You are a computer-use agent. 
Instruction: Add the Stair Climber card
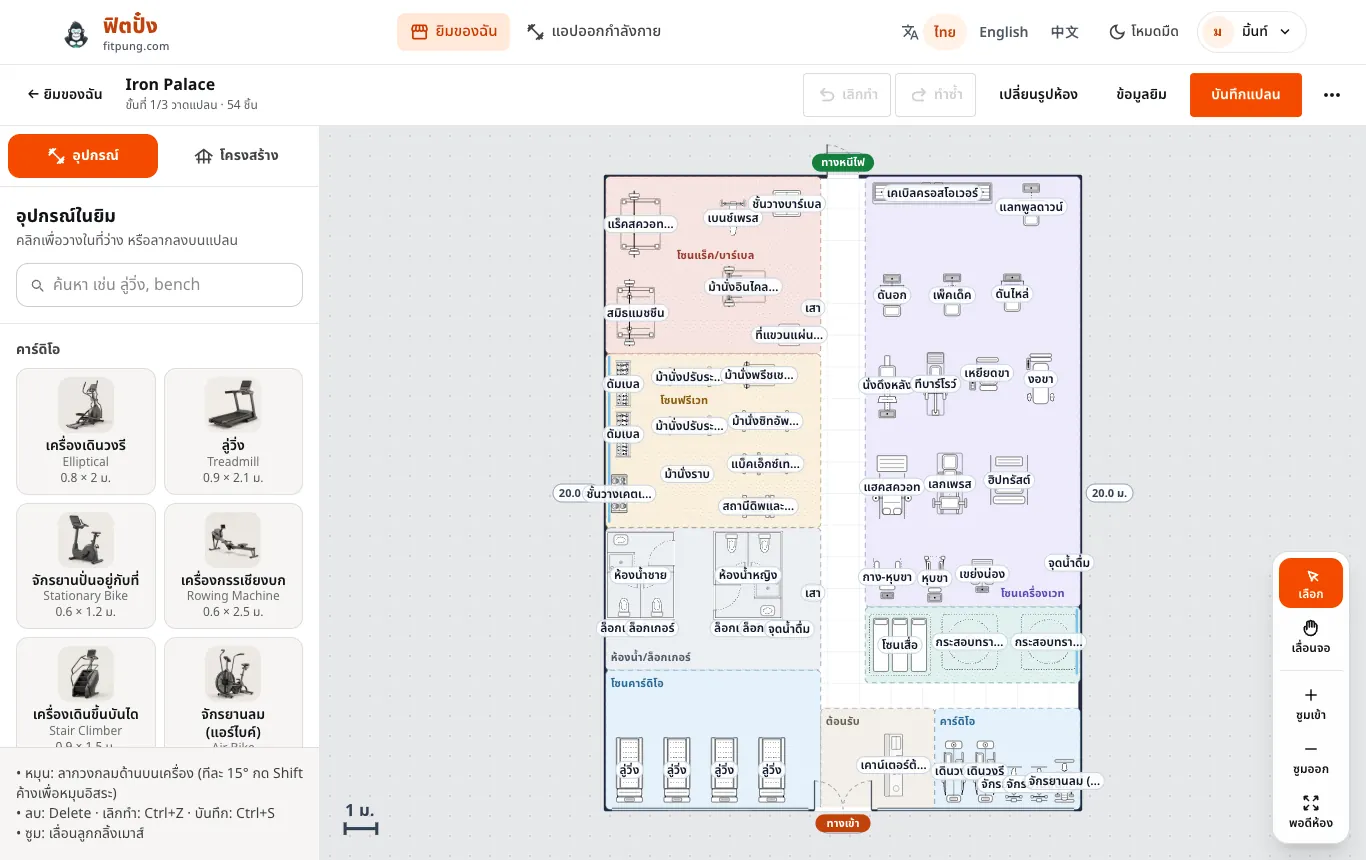86,692
